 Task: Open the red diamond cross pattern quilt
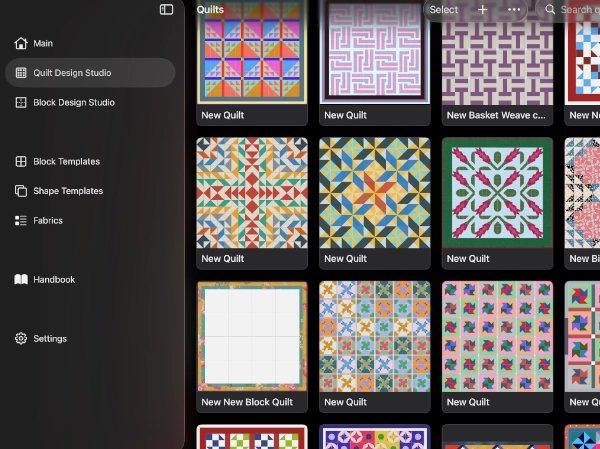[x=252, y=193]
